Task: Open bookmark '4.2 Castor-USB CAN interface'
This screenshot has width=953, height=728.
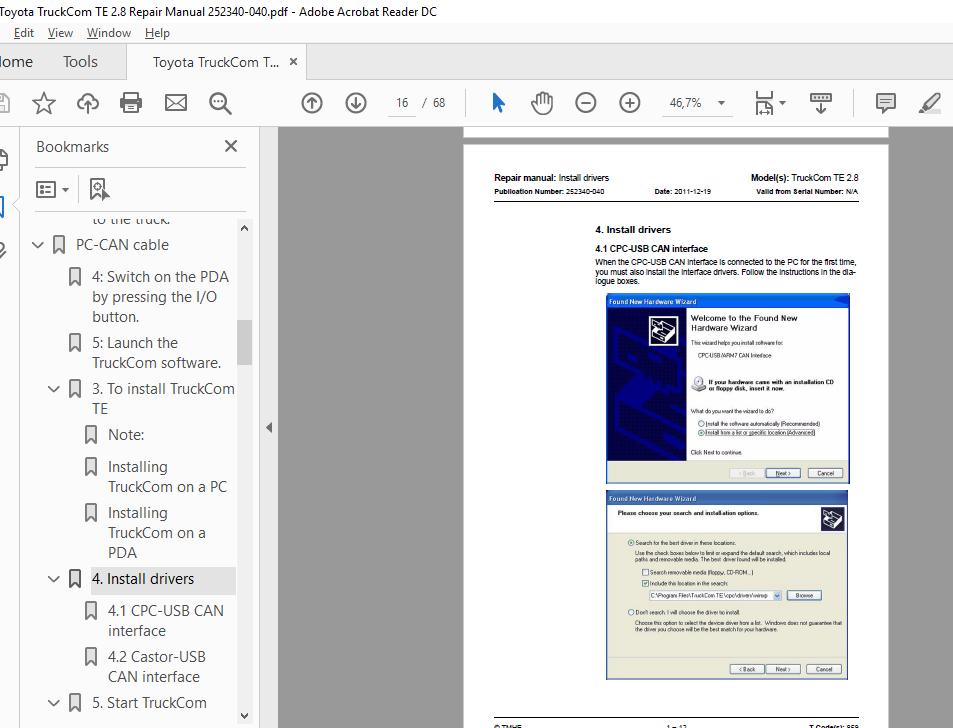Action: click(x=156, y=667)
